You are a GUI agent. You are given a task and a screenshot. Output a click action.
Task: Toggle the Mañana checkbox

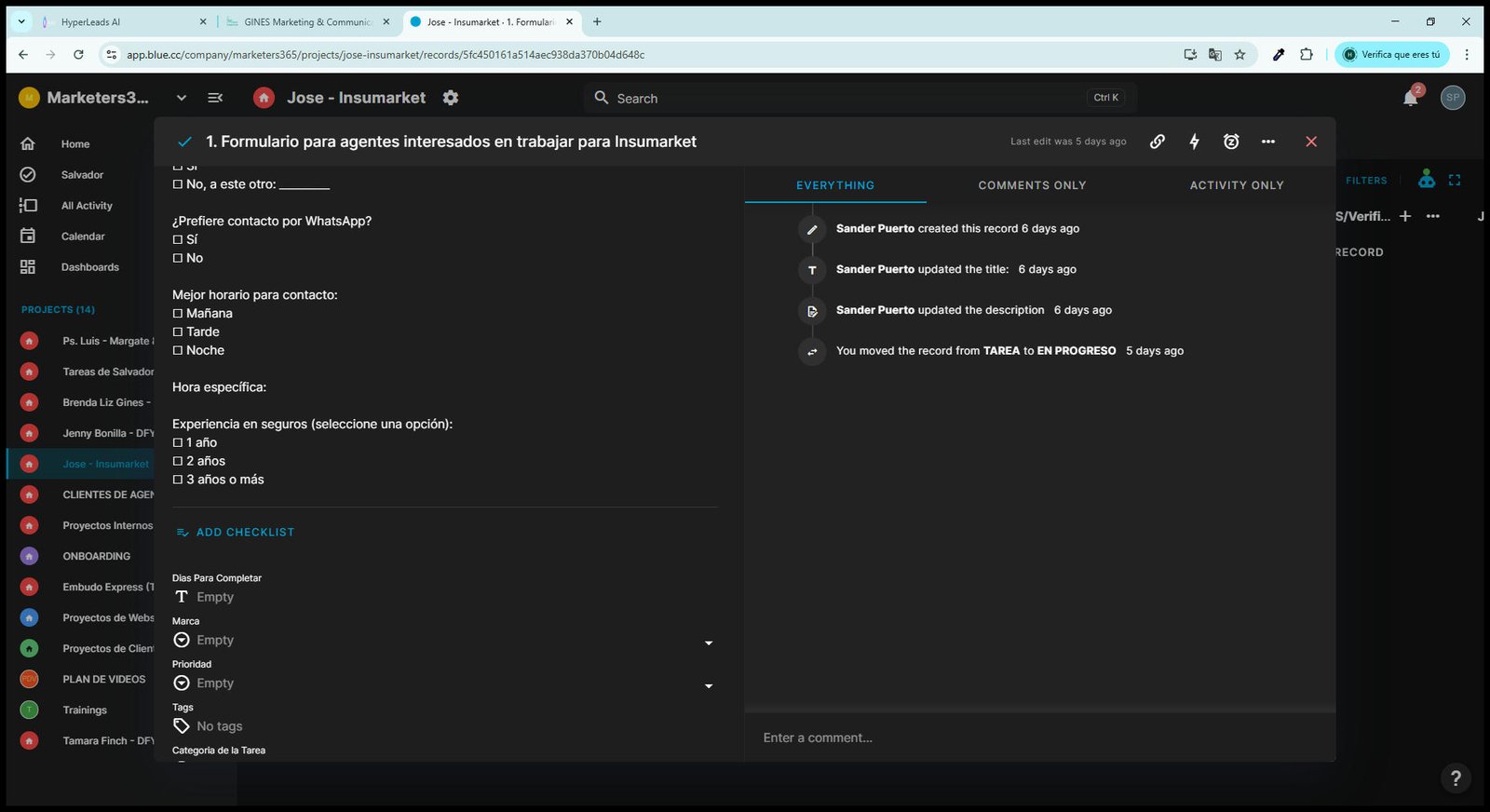[178, 314]
